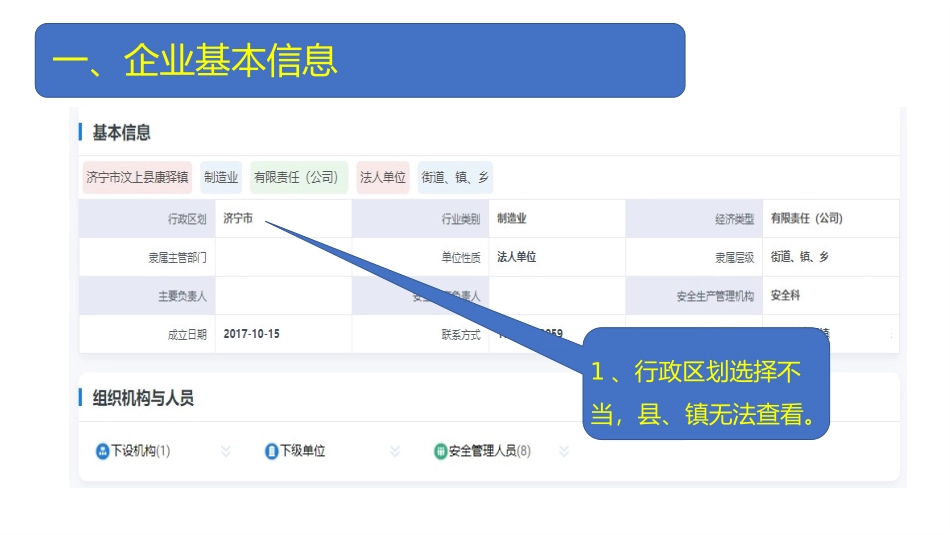
Task: Click the 一、企业基本信息 slide title
Action: pyautogui.click(x=194, y=61)
